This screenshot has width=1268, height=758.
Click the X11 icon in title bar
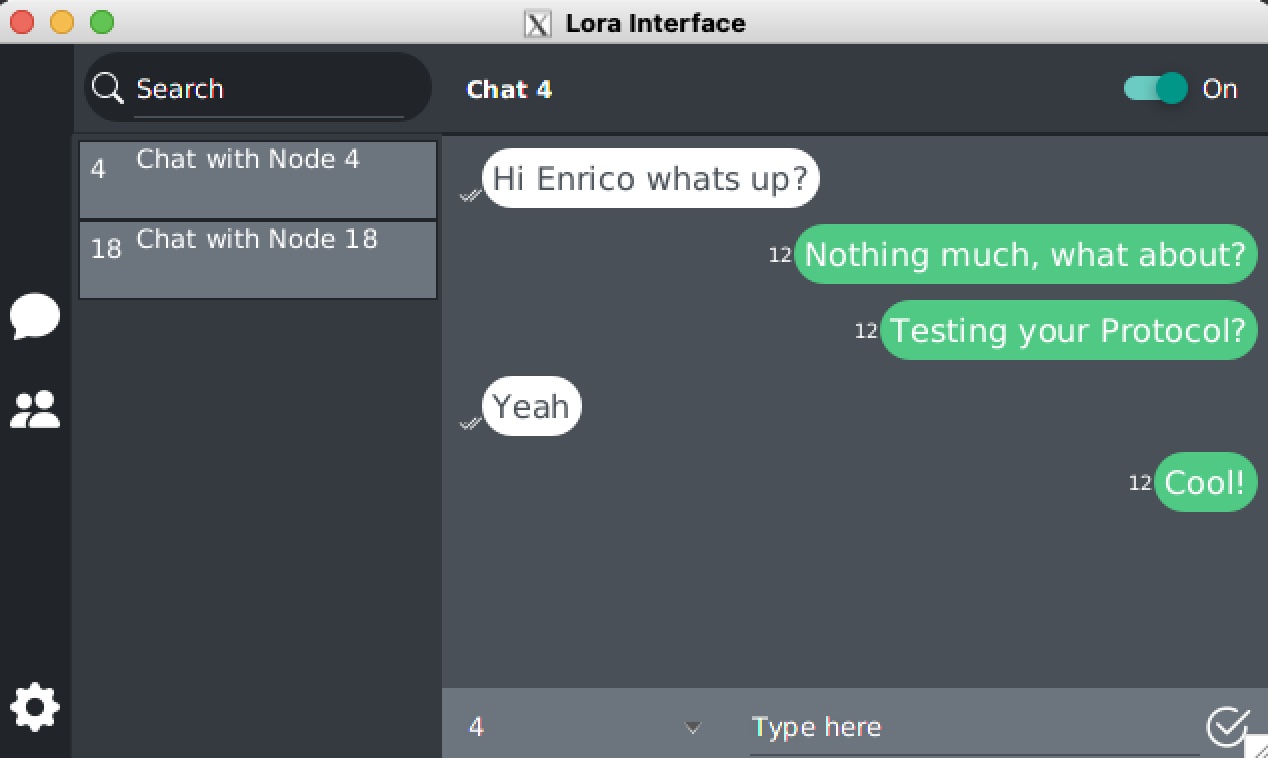pos(538,23)
